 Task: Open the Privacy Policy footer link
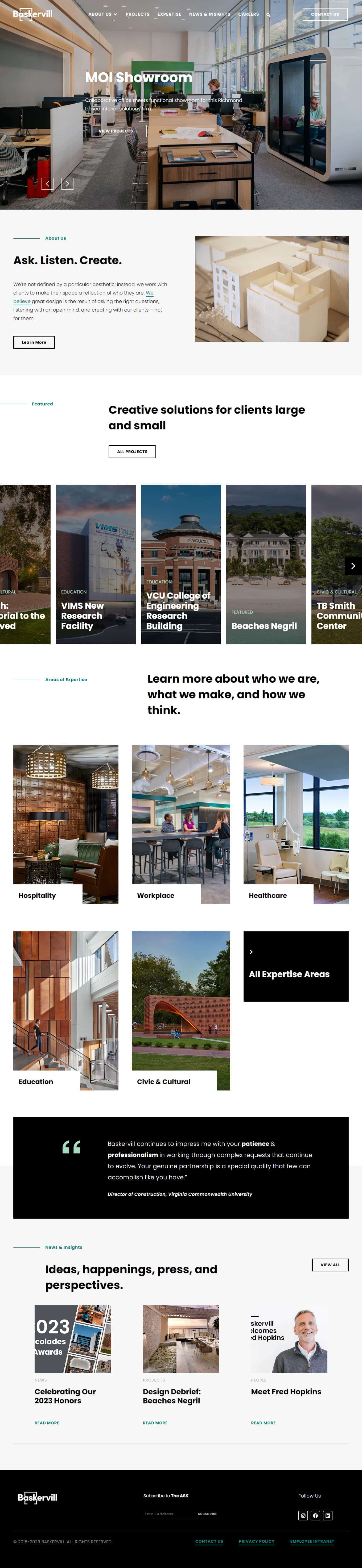257,1541
